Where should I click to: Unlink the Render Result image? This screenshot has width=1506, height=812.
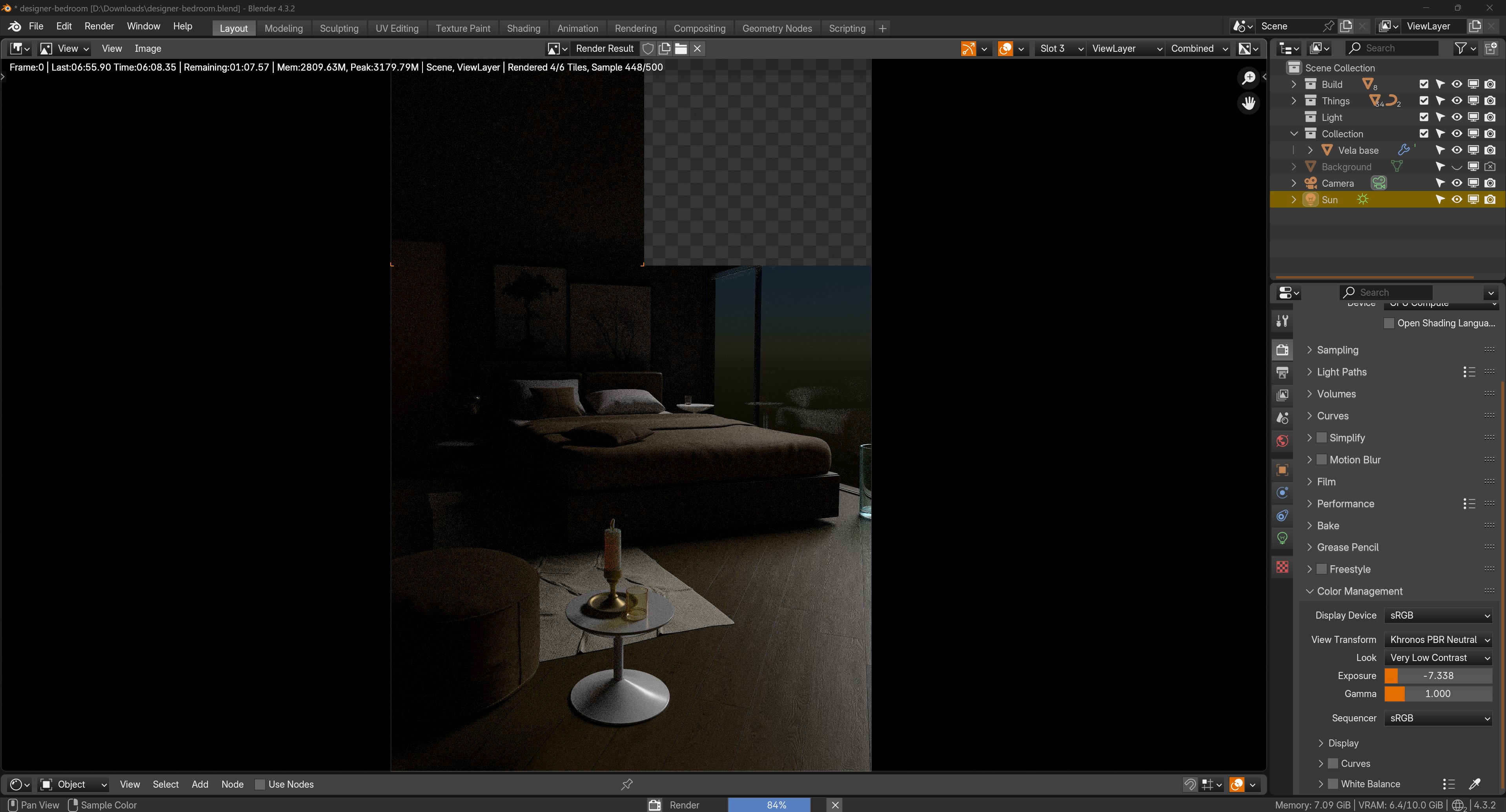(x=697, y=49)
